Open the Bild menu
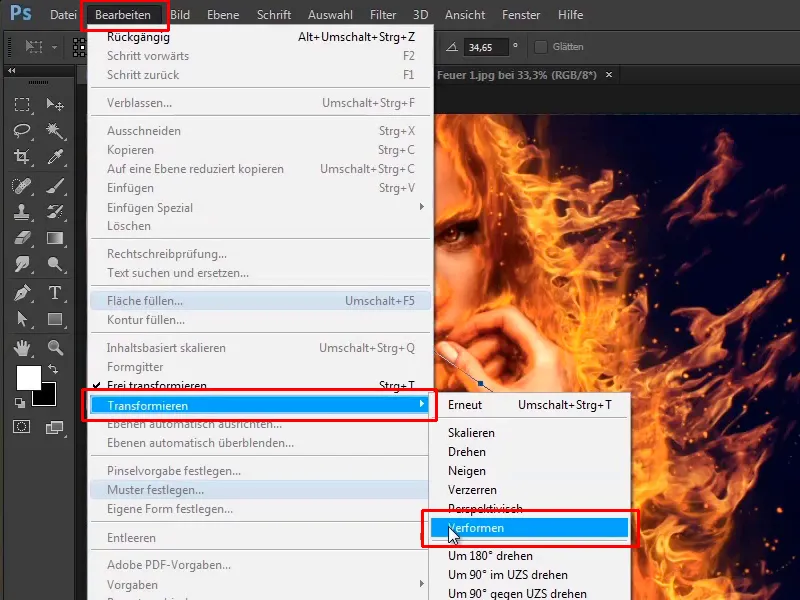 pos(180,15)
